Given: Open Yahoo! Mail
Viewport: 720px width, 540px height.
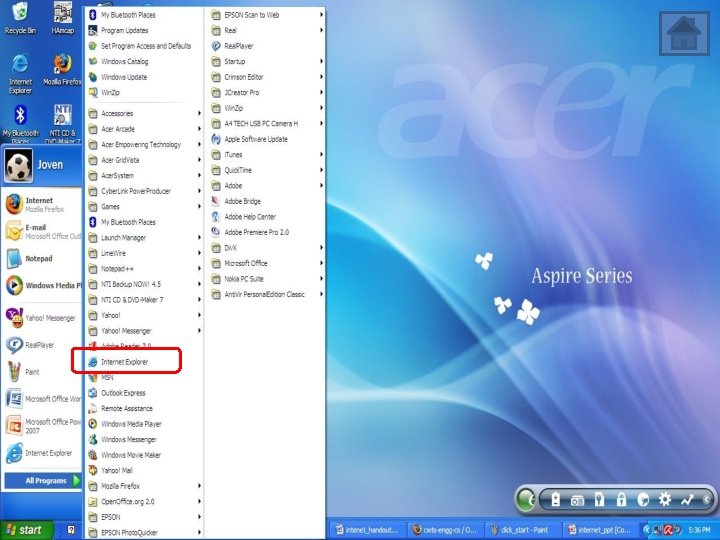Looking at the screenshot, I should click(144, 471).
